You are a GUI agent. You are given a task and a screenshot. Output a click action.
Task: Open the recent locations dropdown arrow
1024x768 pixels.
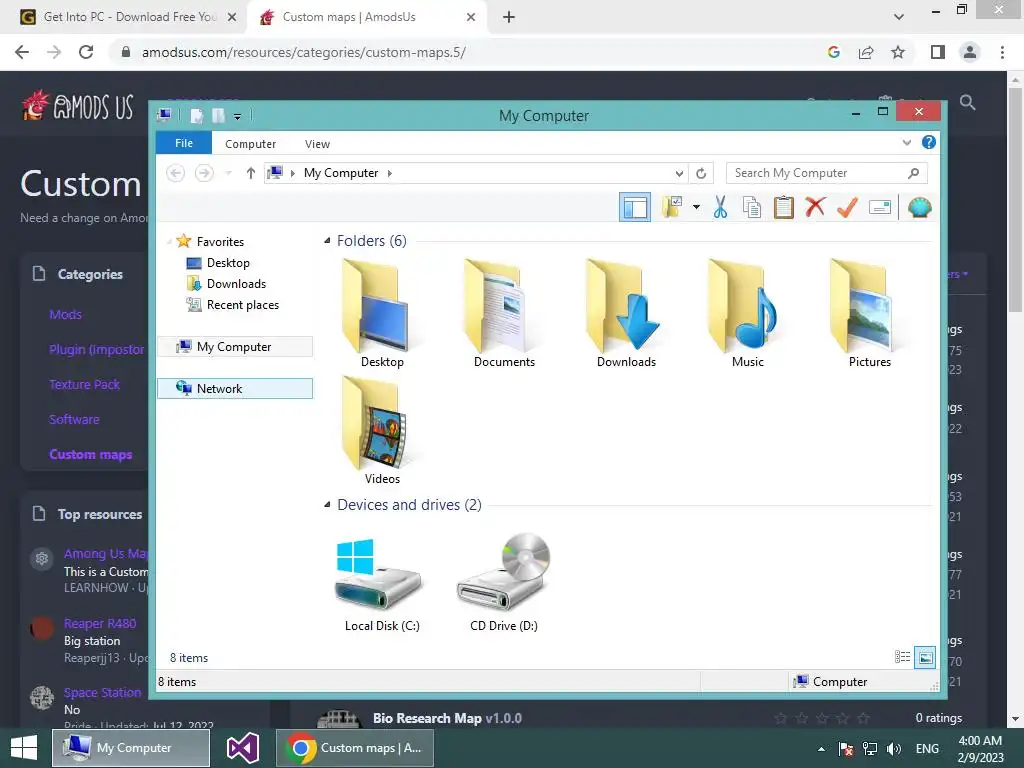coord(228,173)
